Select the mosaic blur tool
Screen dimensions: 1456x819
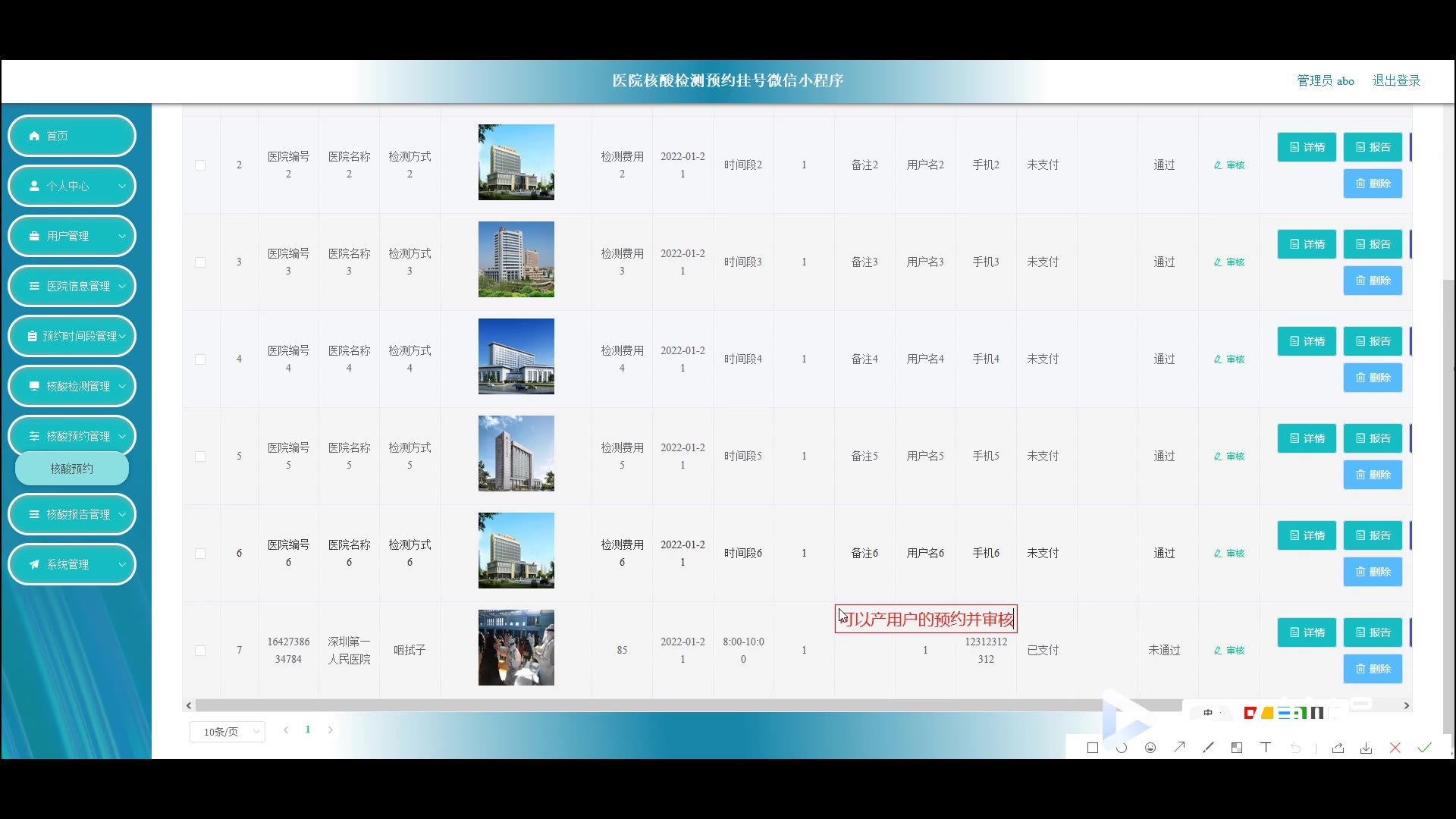pos(1237,748)
